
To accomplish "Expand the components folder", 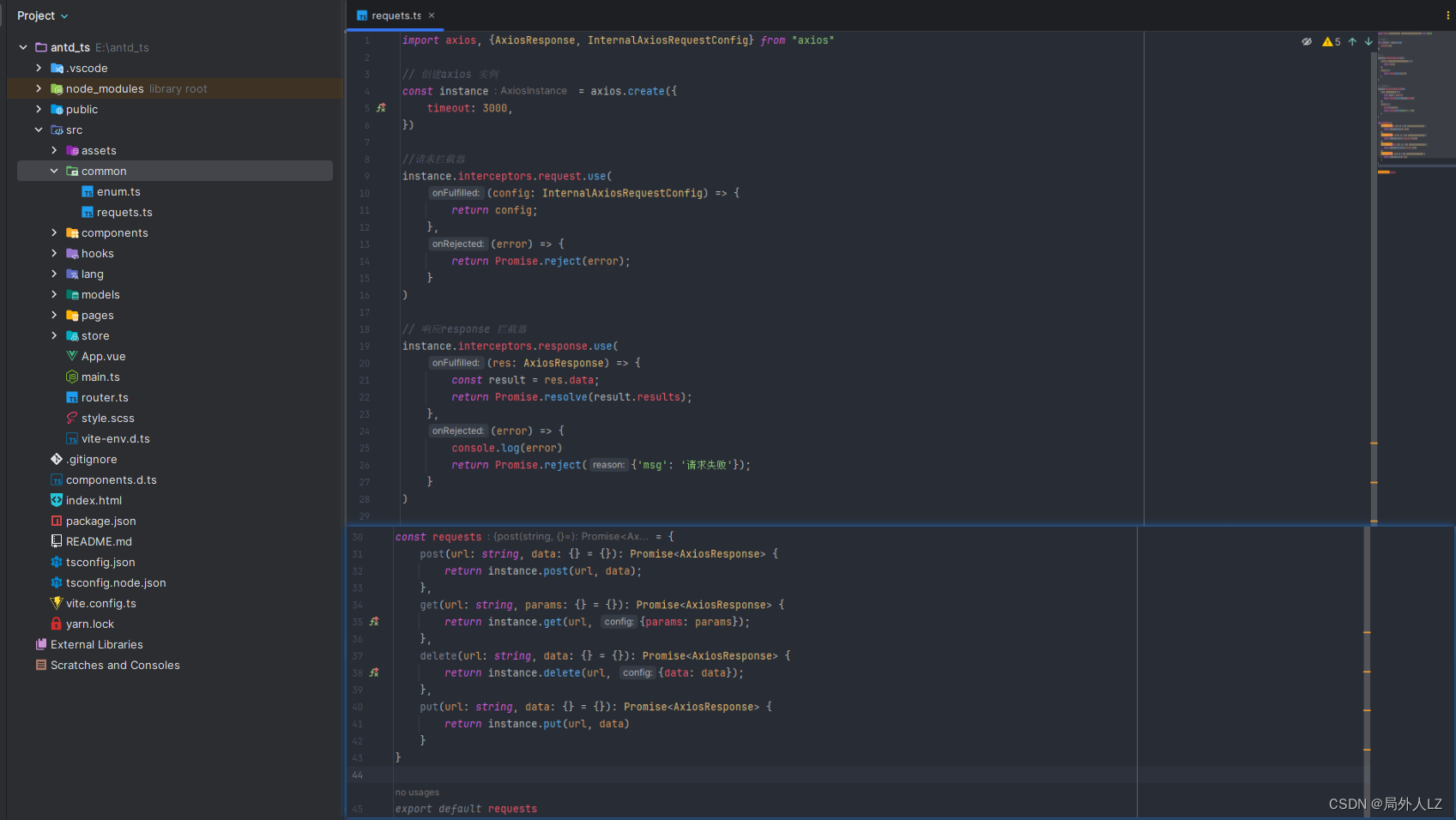I will coord(54,232).
